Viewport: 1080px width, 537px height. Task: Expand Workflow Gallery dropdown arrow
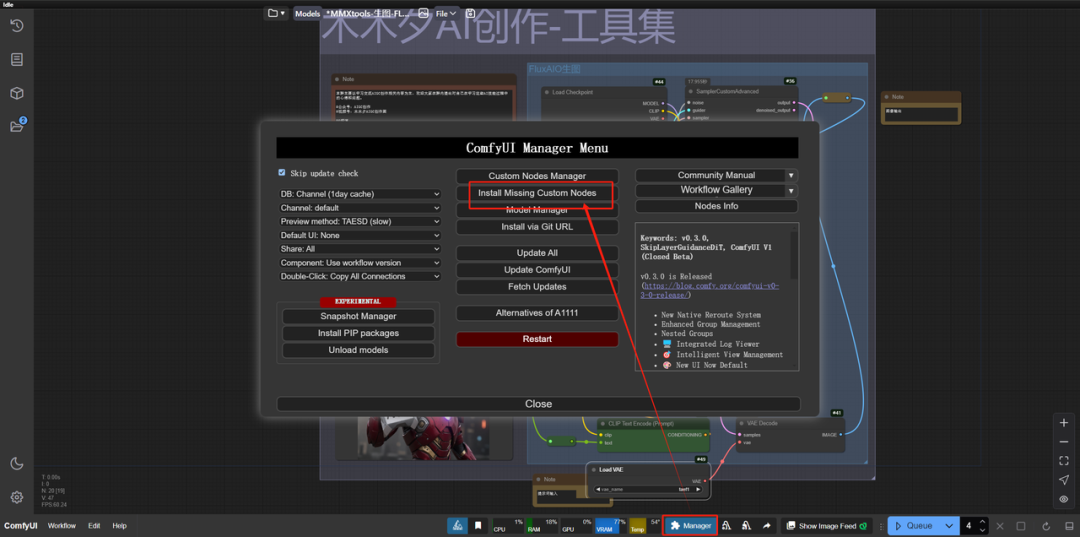tap(792, 191)
